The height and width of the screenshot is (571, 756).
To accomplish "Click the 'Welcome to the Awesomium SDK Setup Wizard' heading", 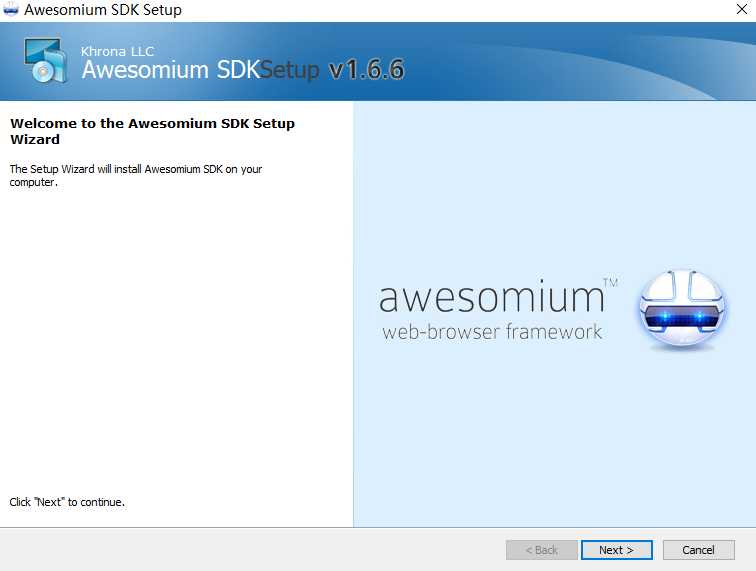I will click(152, 131).
